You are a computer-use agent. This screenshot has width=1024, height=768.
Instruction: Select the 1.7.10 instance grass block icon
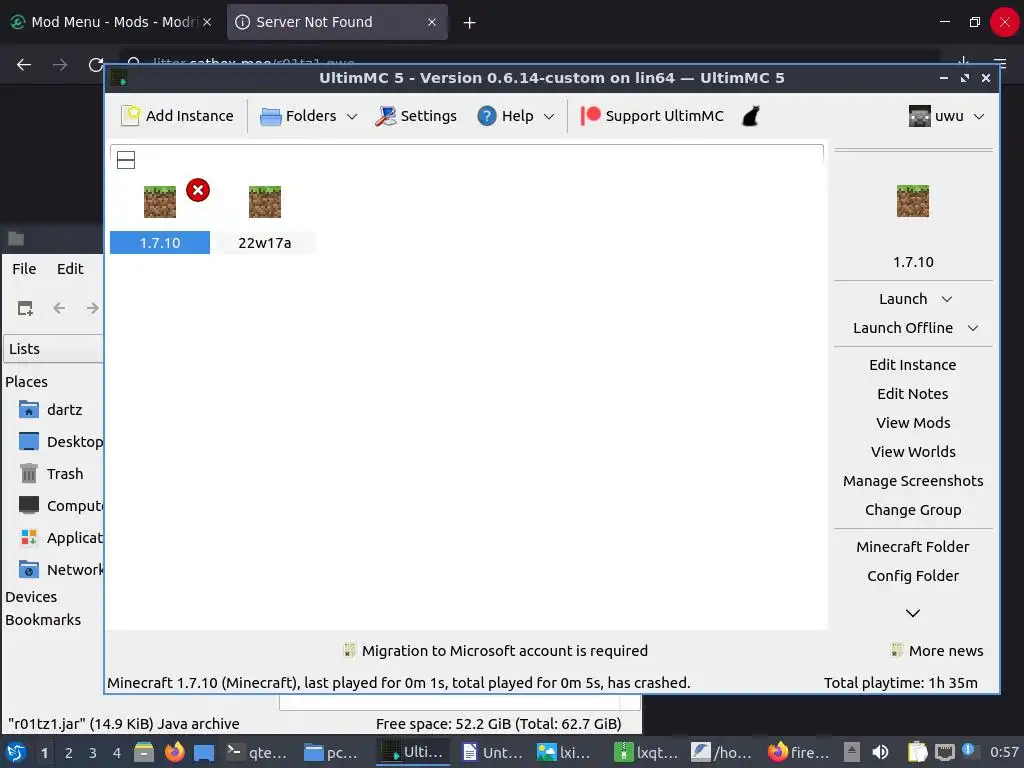coord(160,201)
